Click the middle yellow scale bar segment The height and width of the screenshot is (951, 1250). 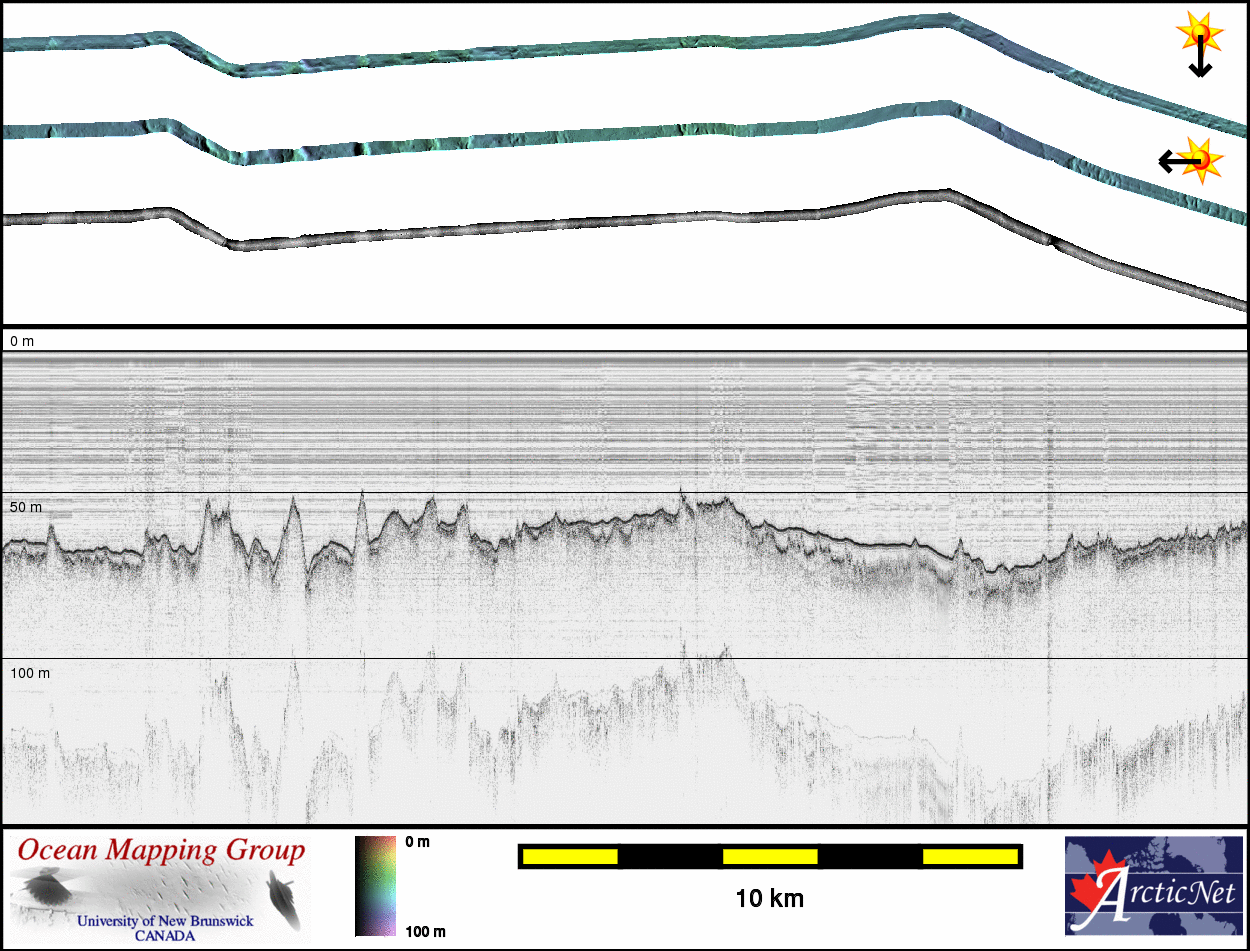coord(769,856)
